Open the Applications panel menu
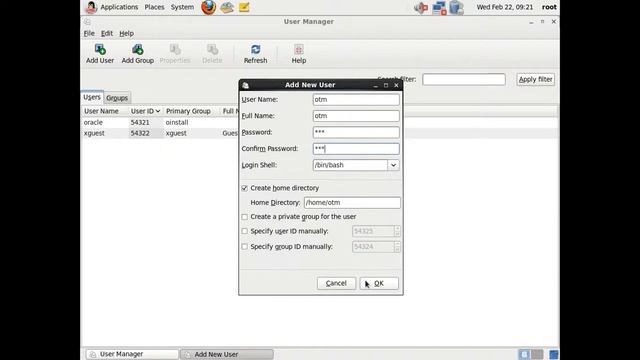This screenshot has width=640, height=360. tap(119, 7)
